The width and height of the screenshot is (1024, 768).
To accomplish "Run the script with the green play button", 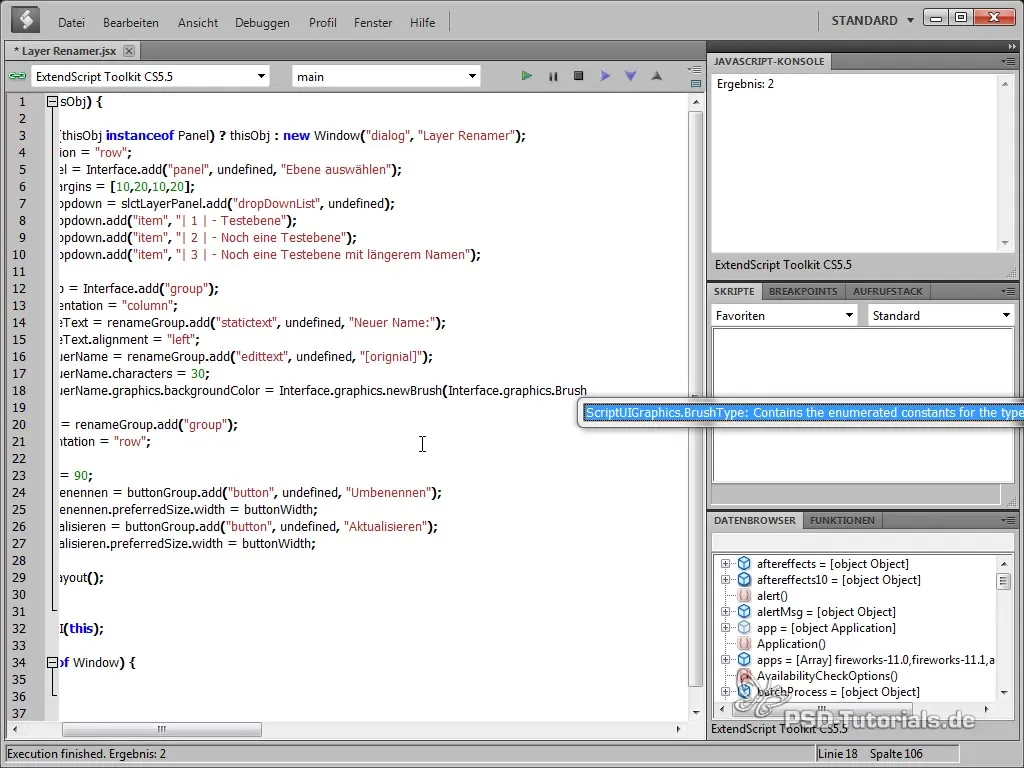I will pyautogui.click(x=526, y=76).
